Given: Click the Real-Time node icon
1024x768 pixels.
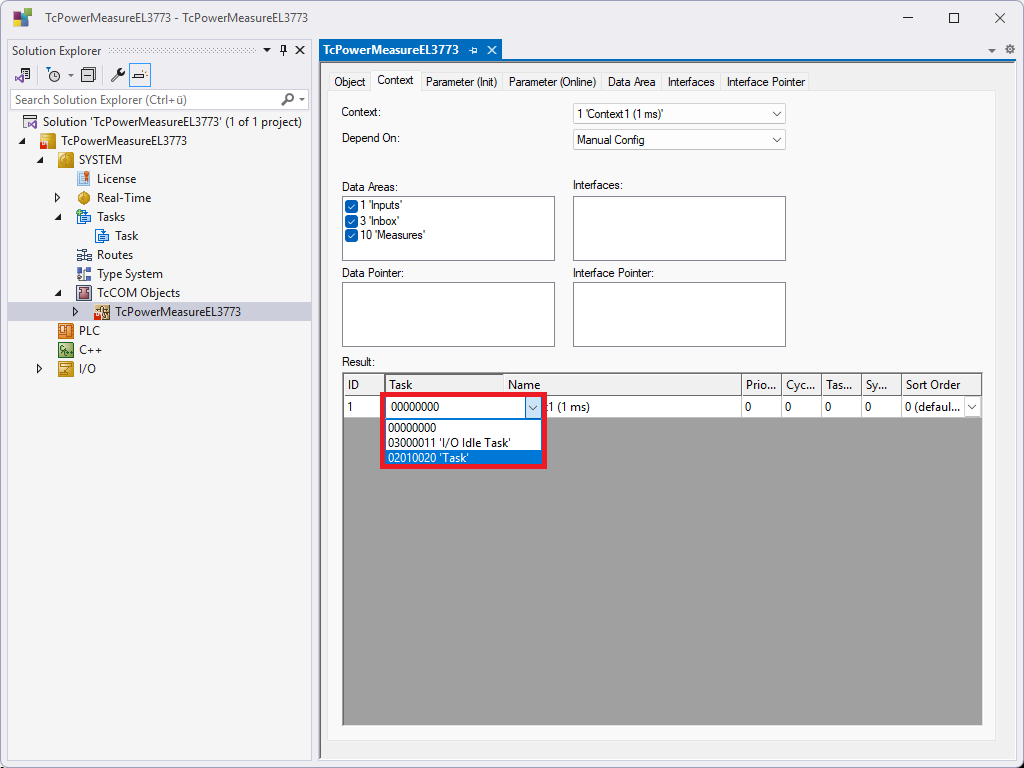Looking at the screenshot, I should (x=84, y=197).
